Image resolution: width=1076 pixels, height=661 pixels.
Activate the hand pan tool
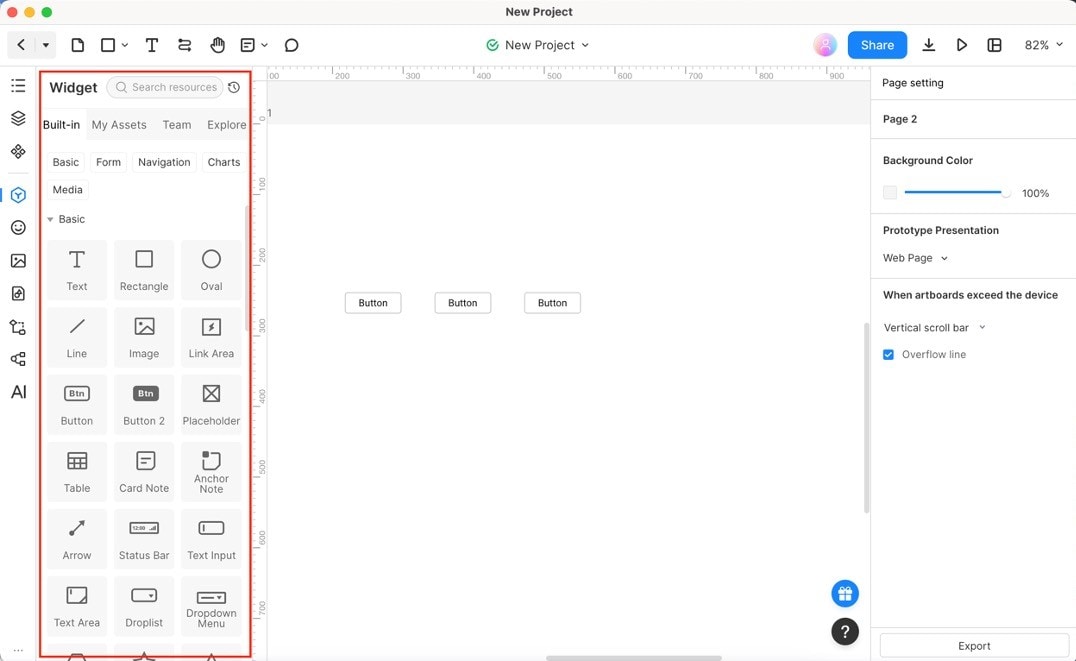point(218,45)
